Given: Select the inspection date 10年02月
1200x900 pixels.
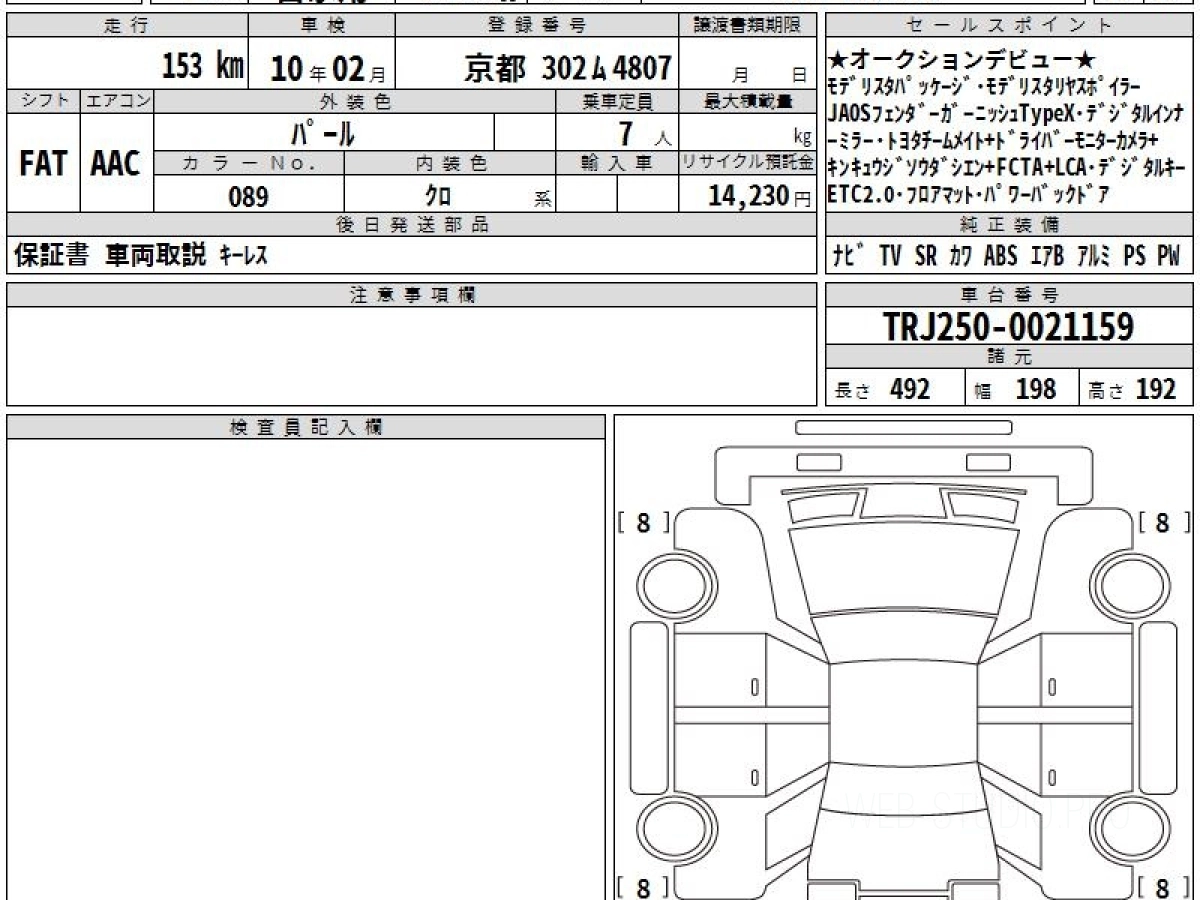Looking at the screenshot, I should pyautogui.click(x=328, y=70).
